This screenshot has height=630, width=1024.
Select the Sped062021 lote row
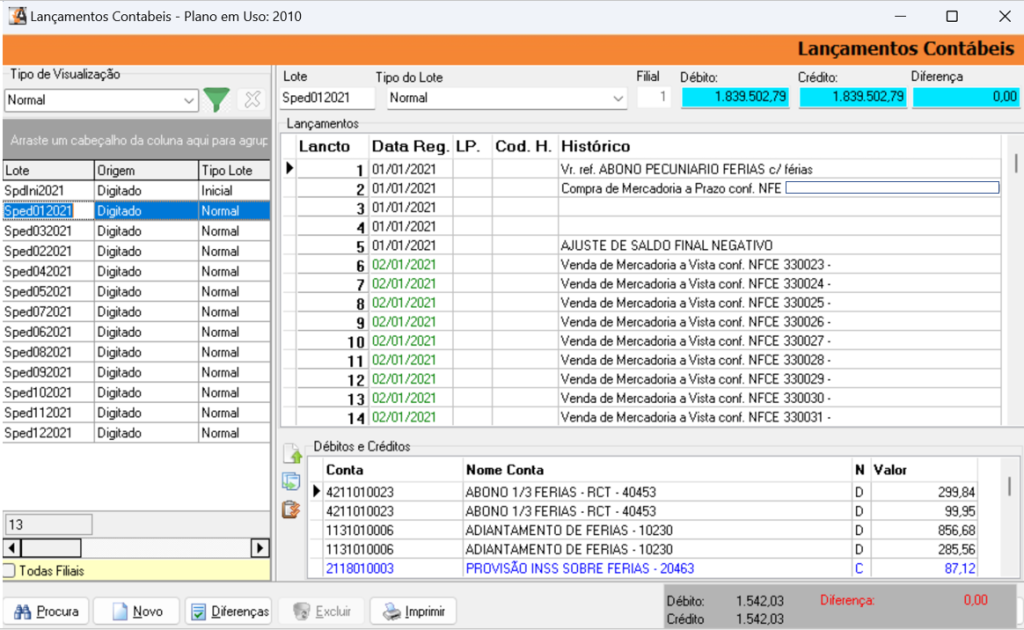point(136,332)
